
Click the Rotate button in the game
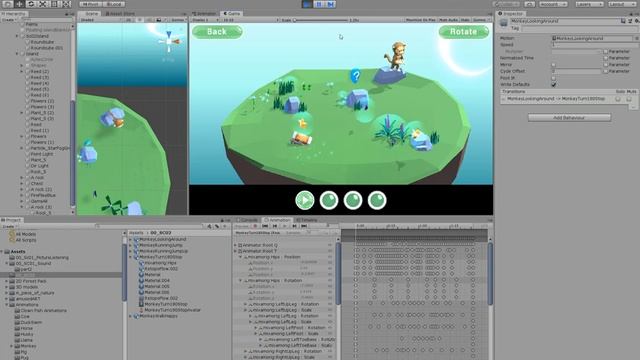(464, 32)
